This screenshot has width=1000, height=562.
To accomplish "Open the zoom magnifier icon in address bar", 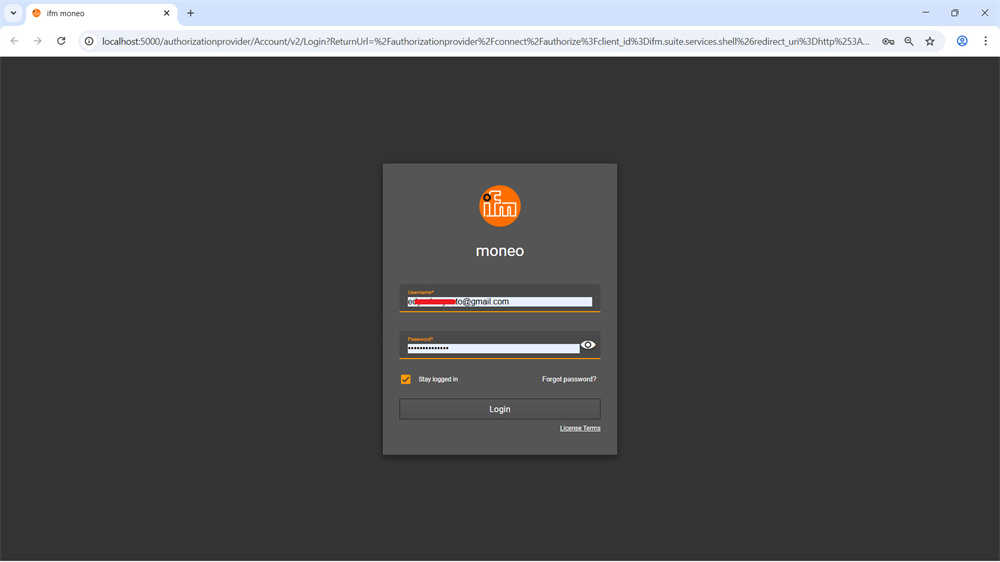I will coord(909,41).
